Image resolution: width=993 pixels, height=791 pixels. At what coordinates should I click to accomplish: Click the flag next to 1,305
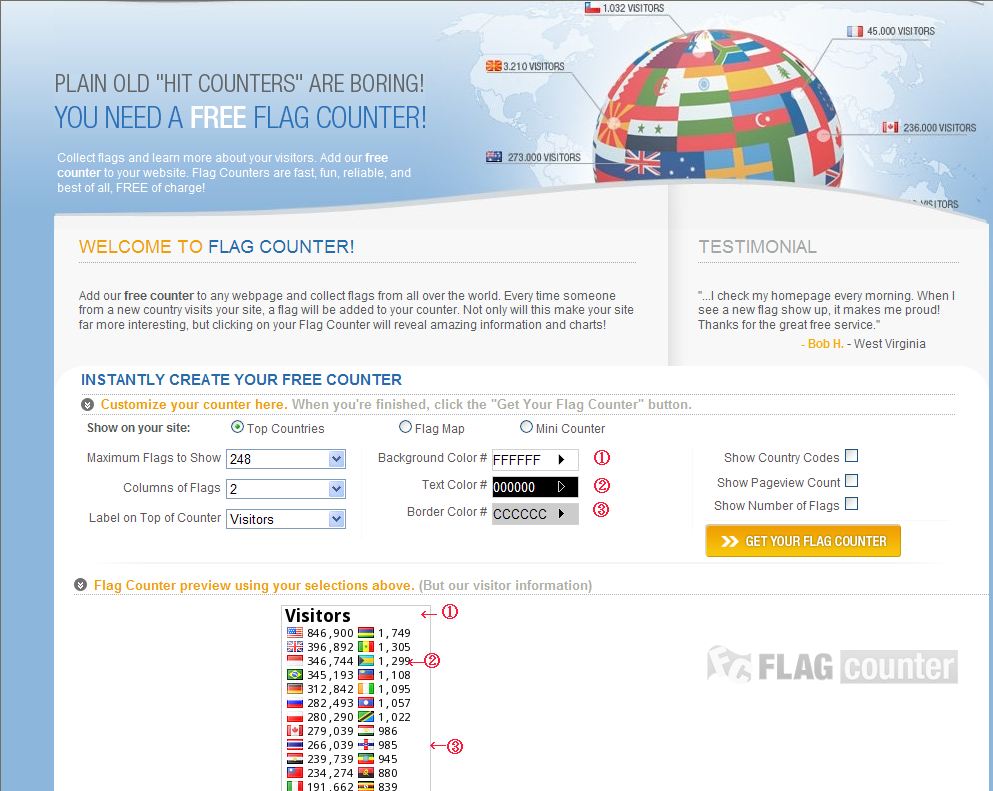pyautogui.click(x=365, y=646)
